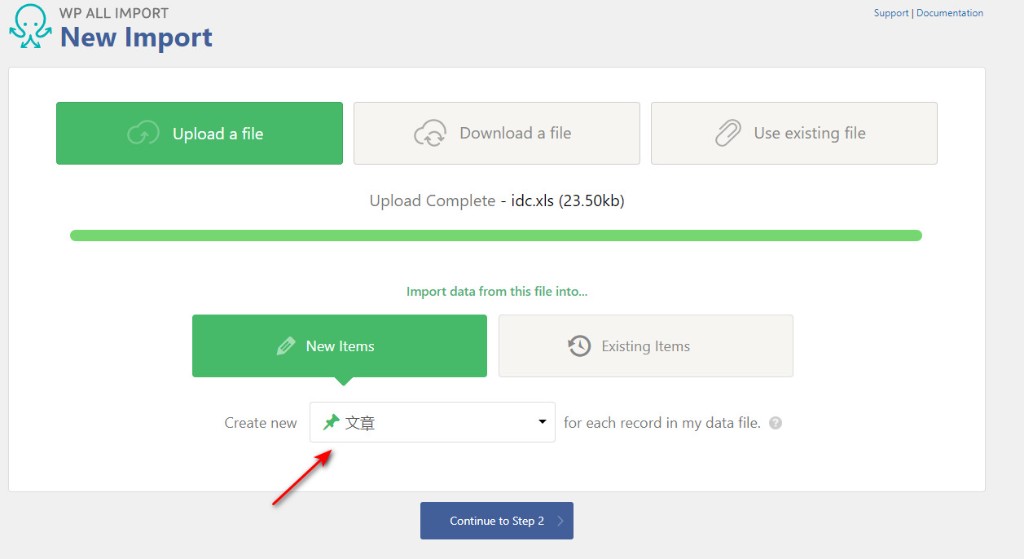Screen dimensions: 1024x559
Task: Click the paperclip icon for existing file
Action: [727, 133]
